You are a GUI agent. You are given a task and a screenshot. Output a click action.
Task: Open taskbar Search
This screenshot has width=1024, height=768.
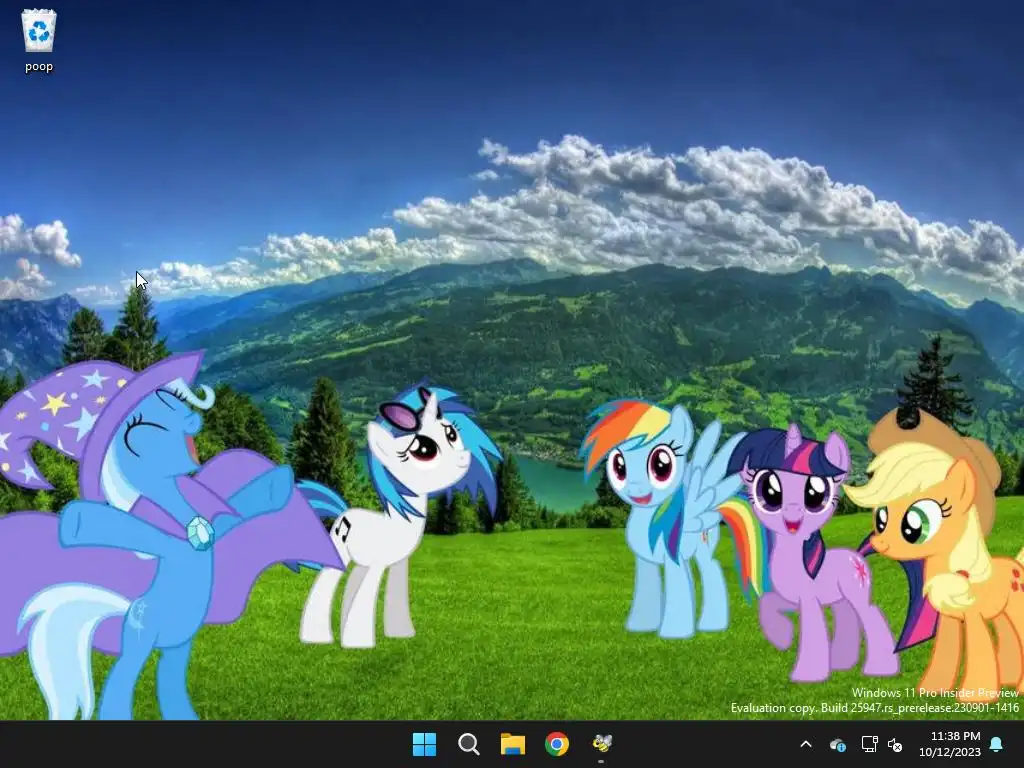[x=469, y=744]
